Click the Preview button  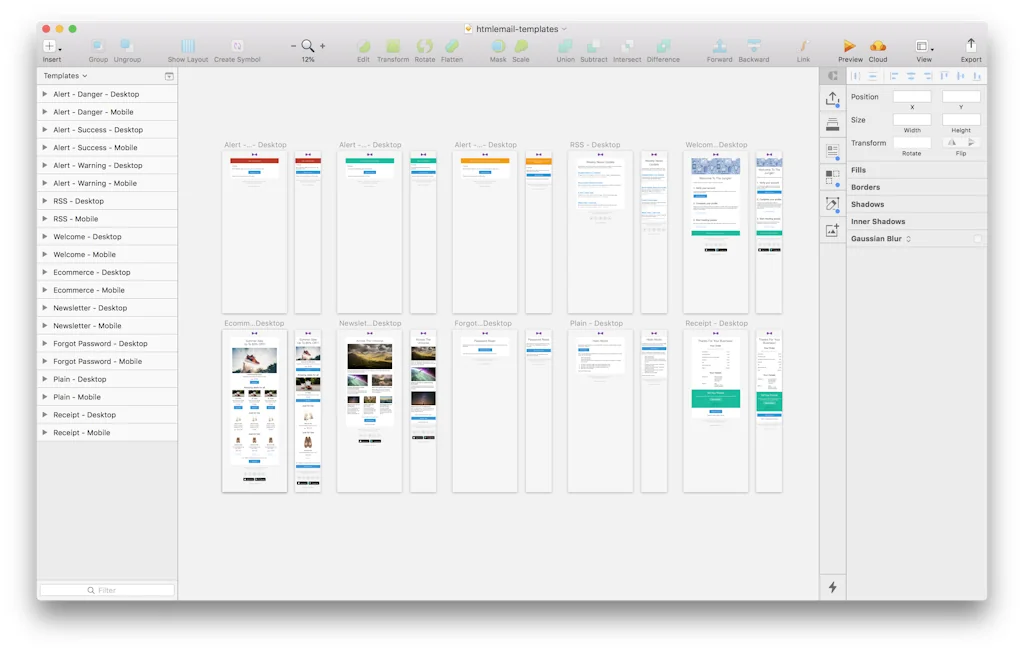849,47
